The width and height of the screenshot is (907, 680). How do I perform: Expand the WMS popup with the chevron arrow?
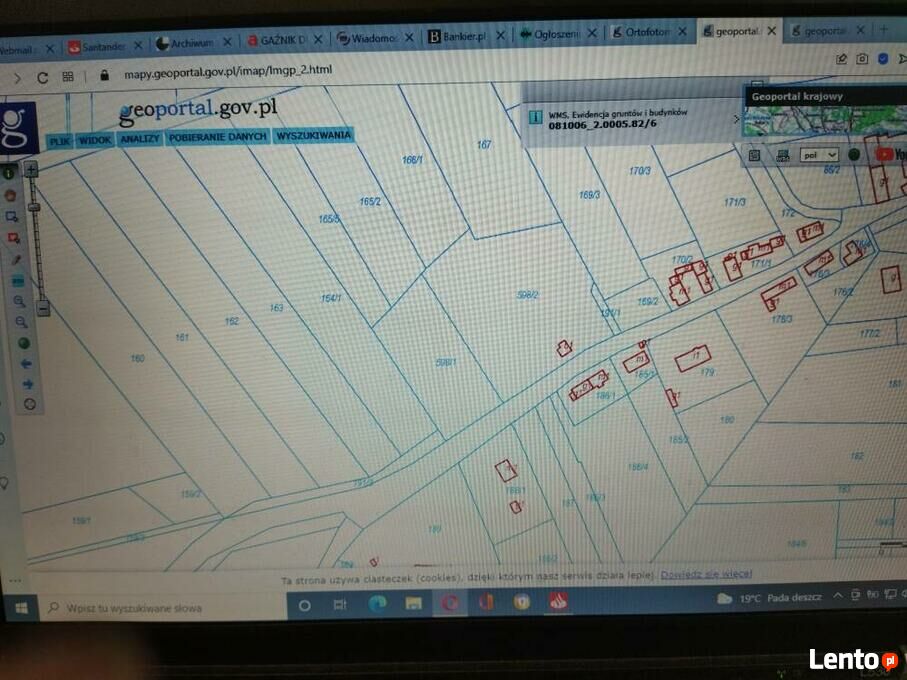click(x=736, y=119)
